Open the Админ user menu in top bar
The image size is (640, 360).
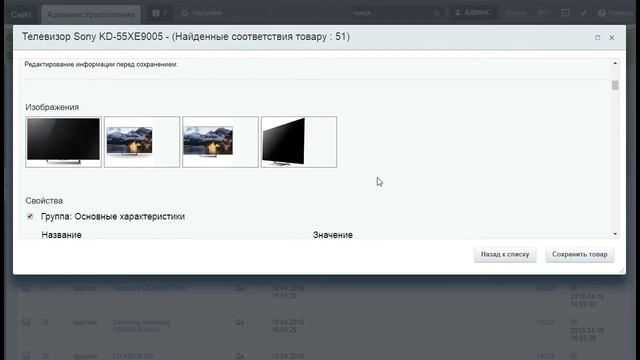pos(473,13)
